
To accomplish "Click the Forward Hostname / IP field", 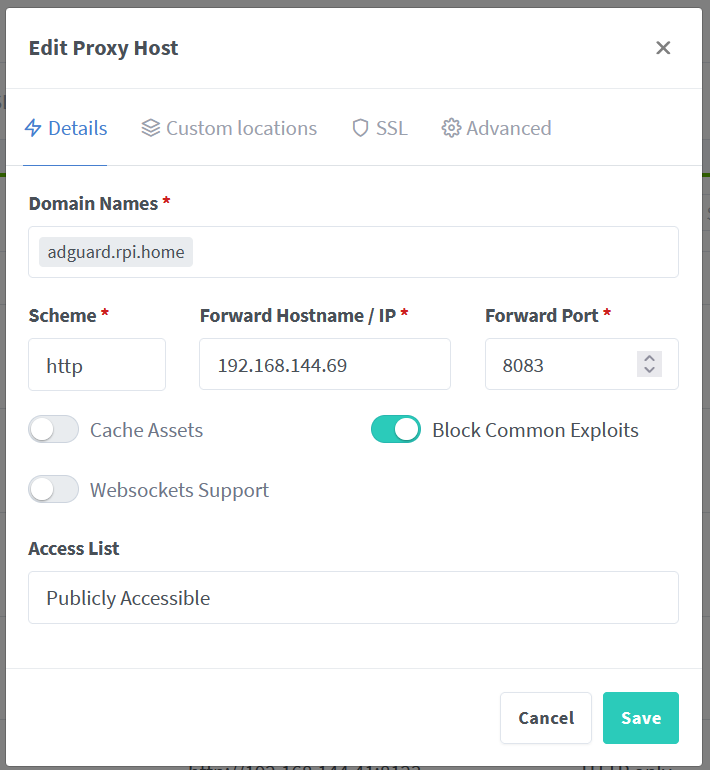I will tap(325, 365).
